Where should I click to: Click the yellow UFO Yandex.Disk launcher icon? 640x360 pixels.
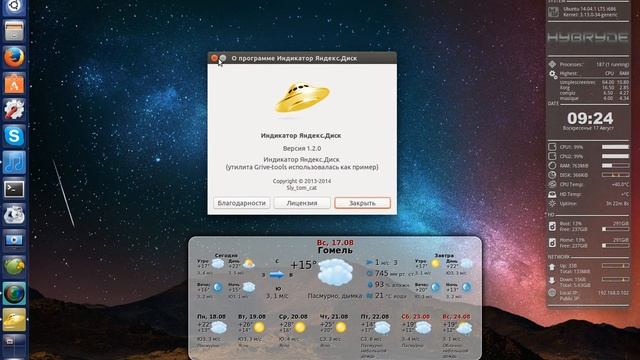pos(14,319)
